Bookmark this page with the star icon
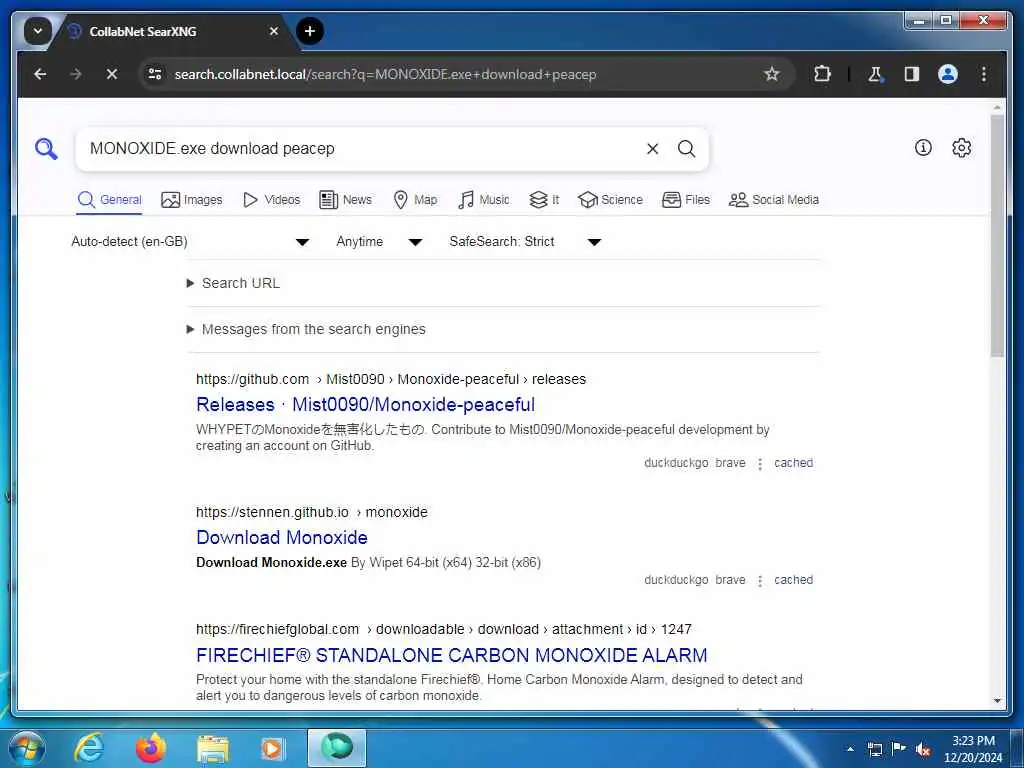Viewport: 1024px width, 768px height. pyautogui.click(x=771, y=74)
